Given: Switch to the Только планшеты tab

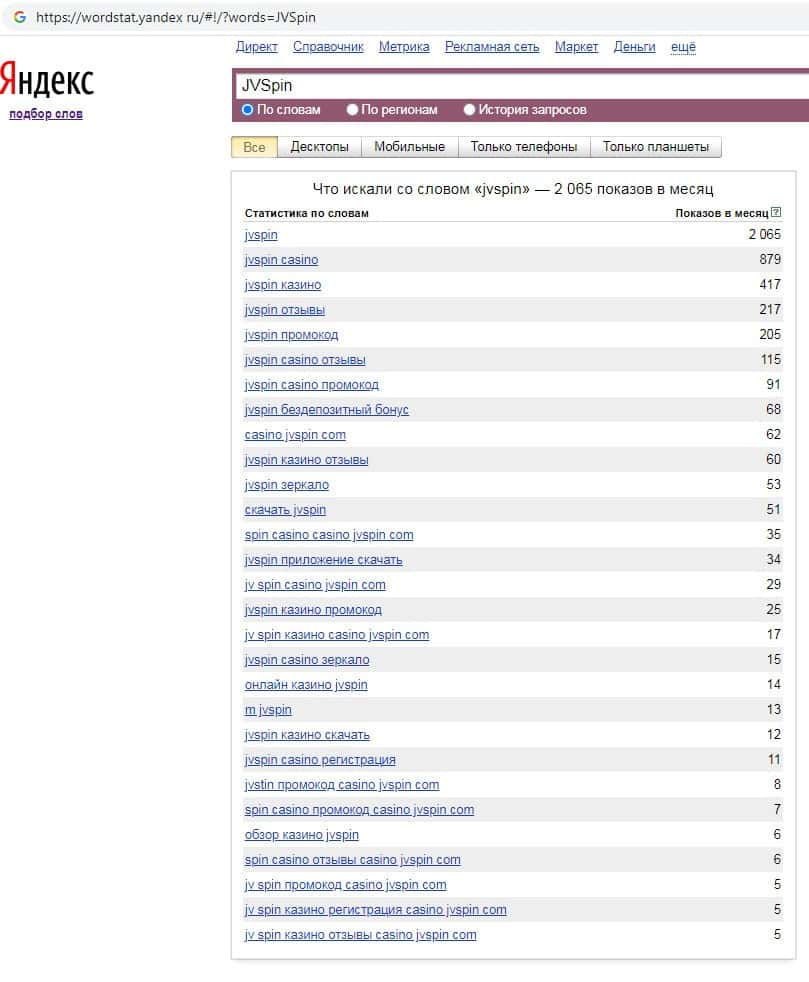Looking at the screenshot, I should click(x=656, y=147).
